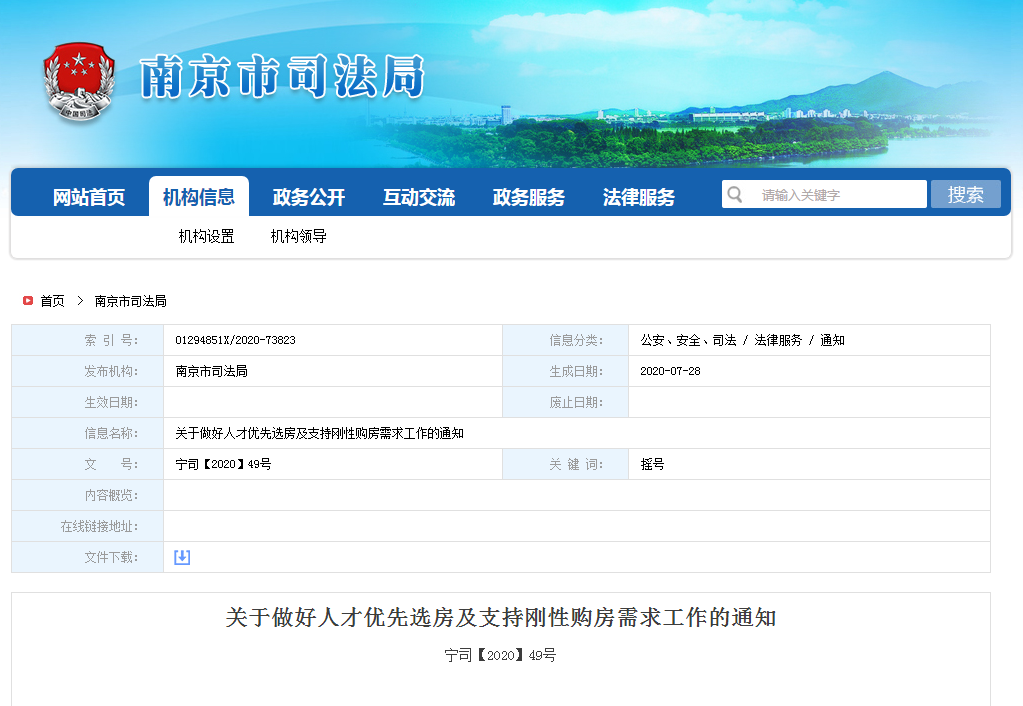Viewport: 1023px width, 706px height.
Task: Focus the keyword search input field
Action: tap(838, 195)
